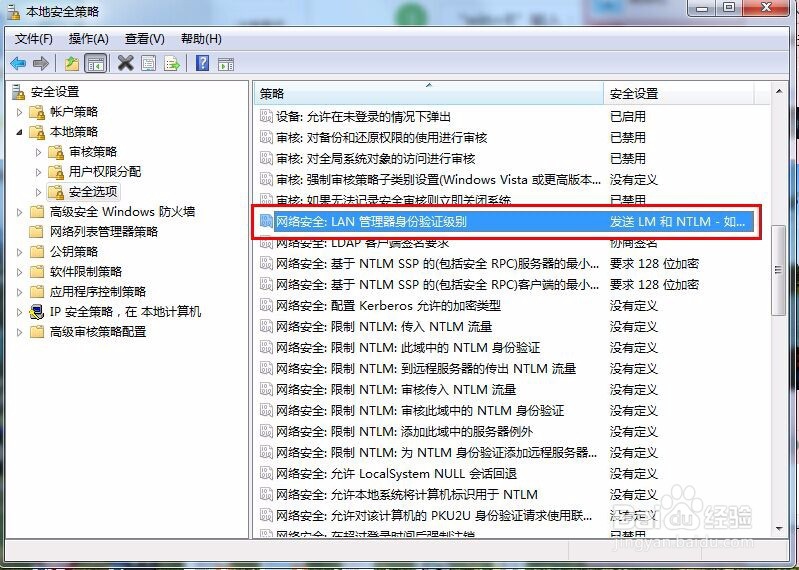Open the 文件(F) menu
Image resolution: width=799 pixels, height=570 pixels.
coord(34,39)
